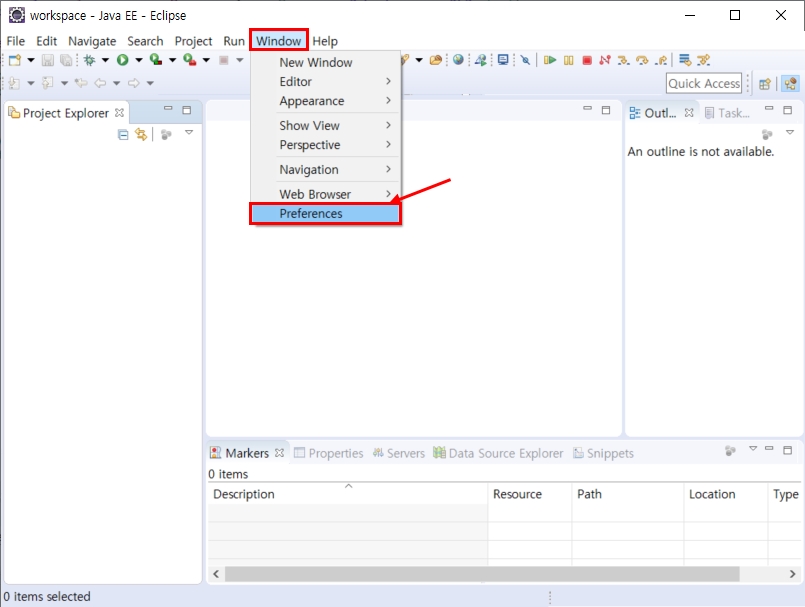Open the Perspective submenu
Image resolution: width=805 pixels, height=607 pixels.
(325, 145)
